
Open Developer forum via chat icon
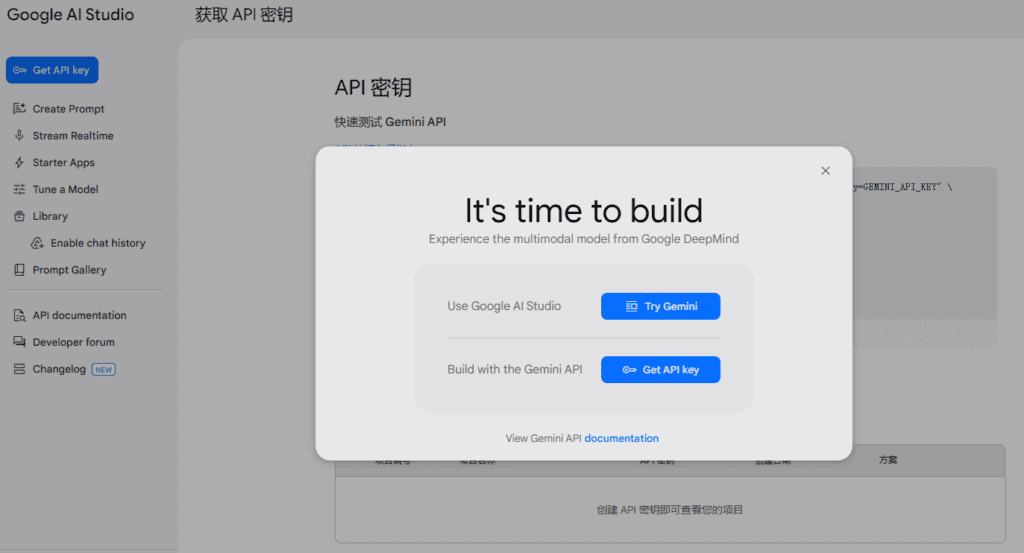tap(19, 342)
